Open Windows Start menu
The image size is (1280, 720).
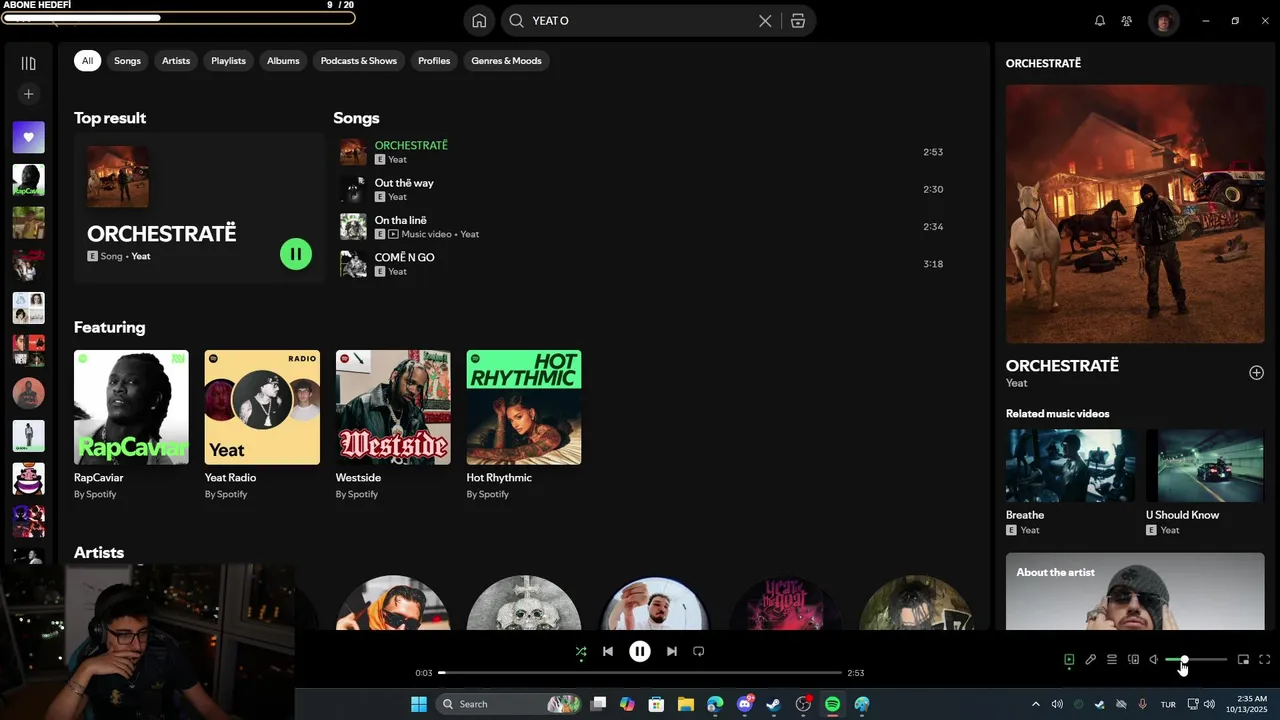click(x=419, y=704)
